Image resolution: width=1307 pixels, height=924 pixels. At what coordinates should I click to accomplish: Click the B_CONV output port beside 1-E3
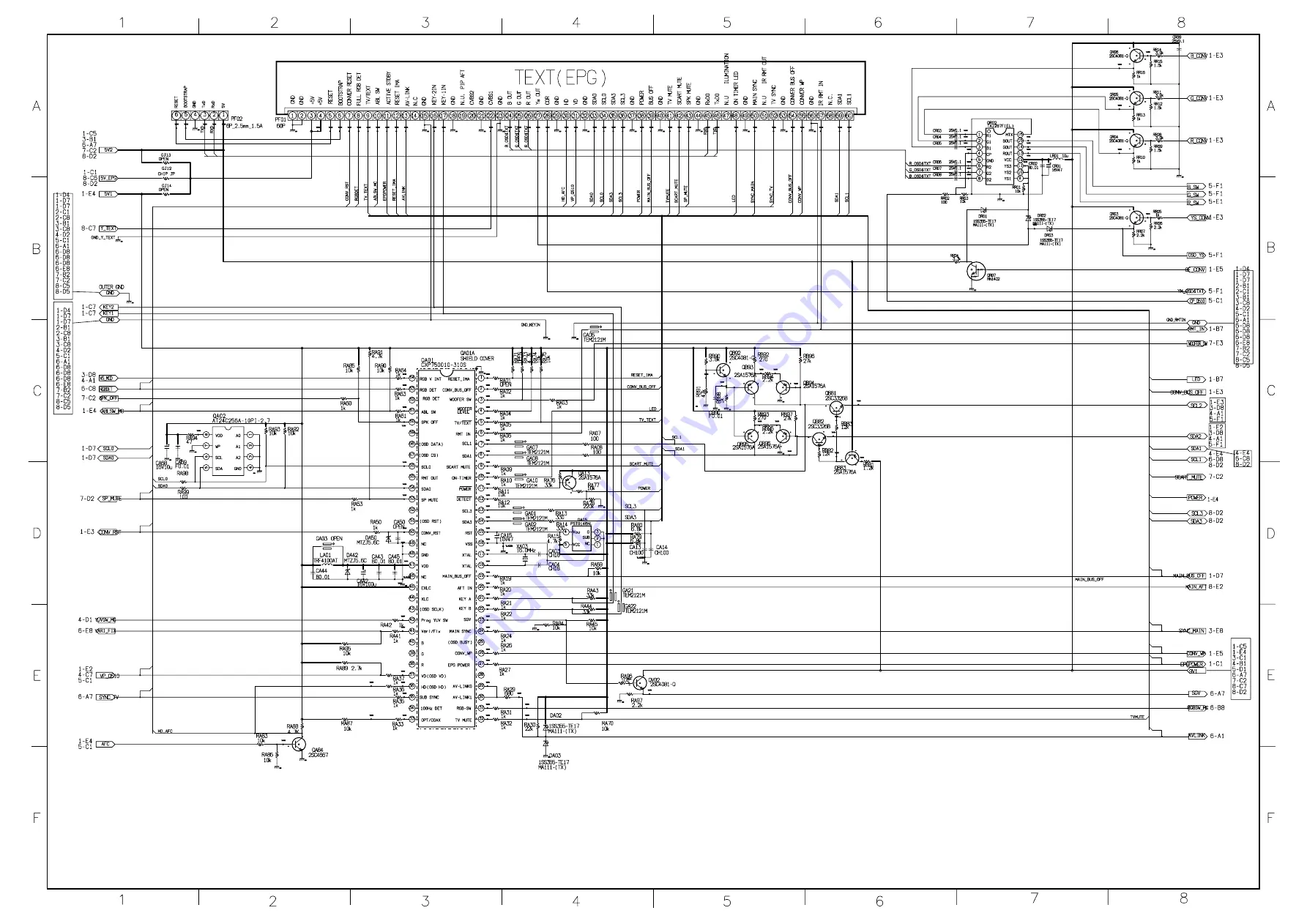tap(1196, 56)
